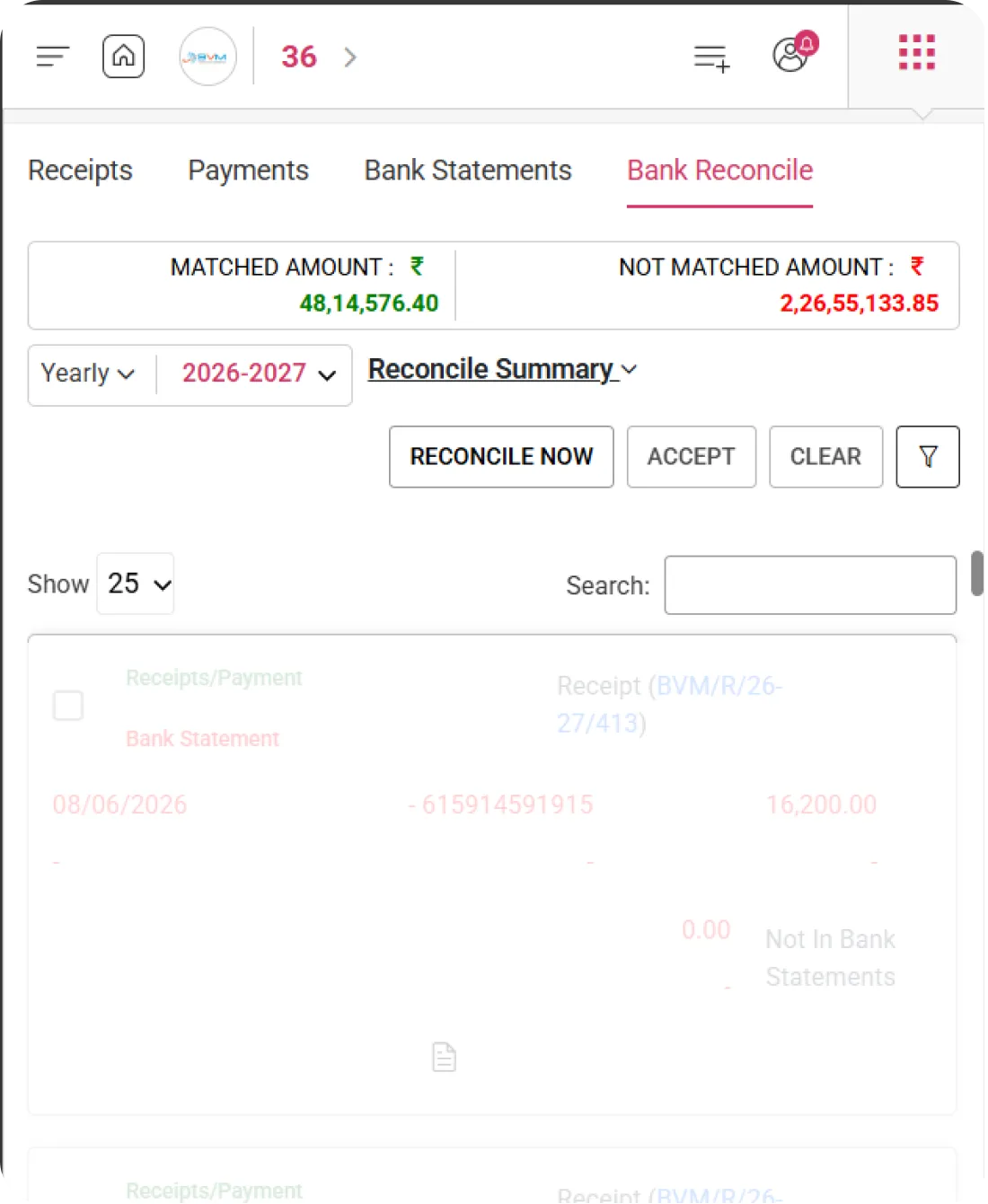This screenshot has width=988, height=1204.
Task: Expand the Reconcile Summary link
Action: point(502,369)
